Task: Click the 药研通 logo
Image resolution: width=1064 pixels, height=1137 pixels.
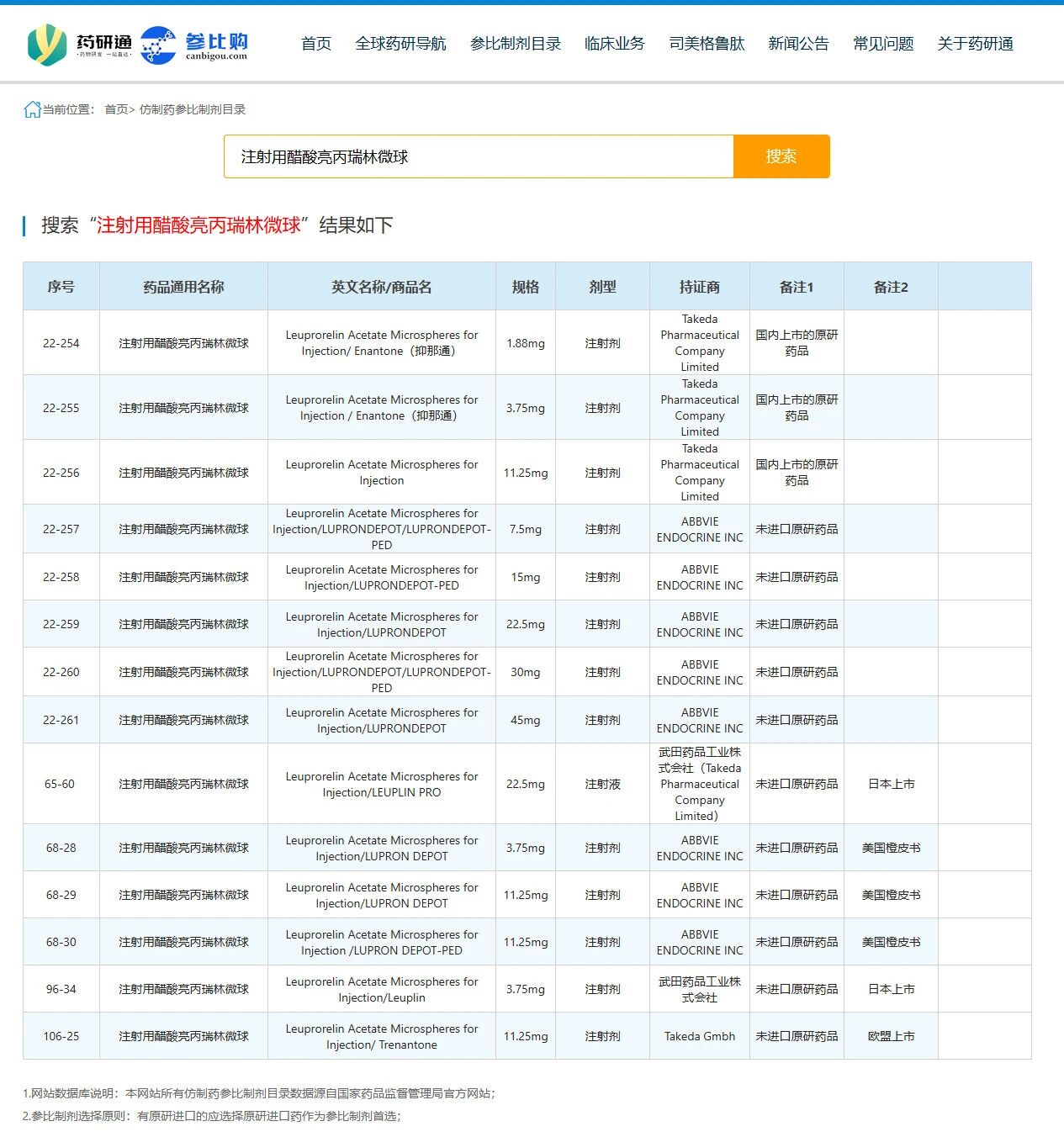Action: [80, 45]
